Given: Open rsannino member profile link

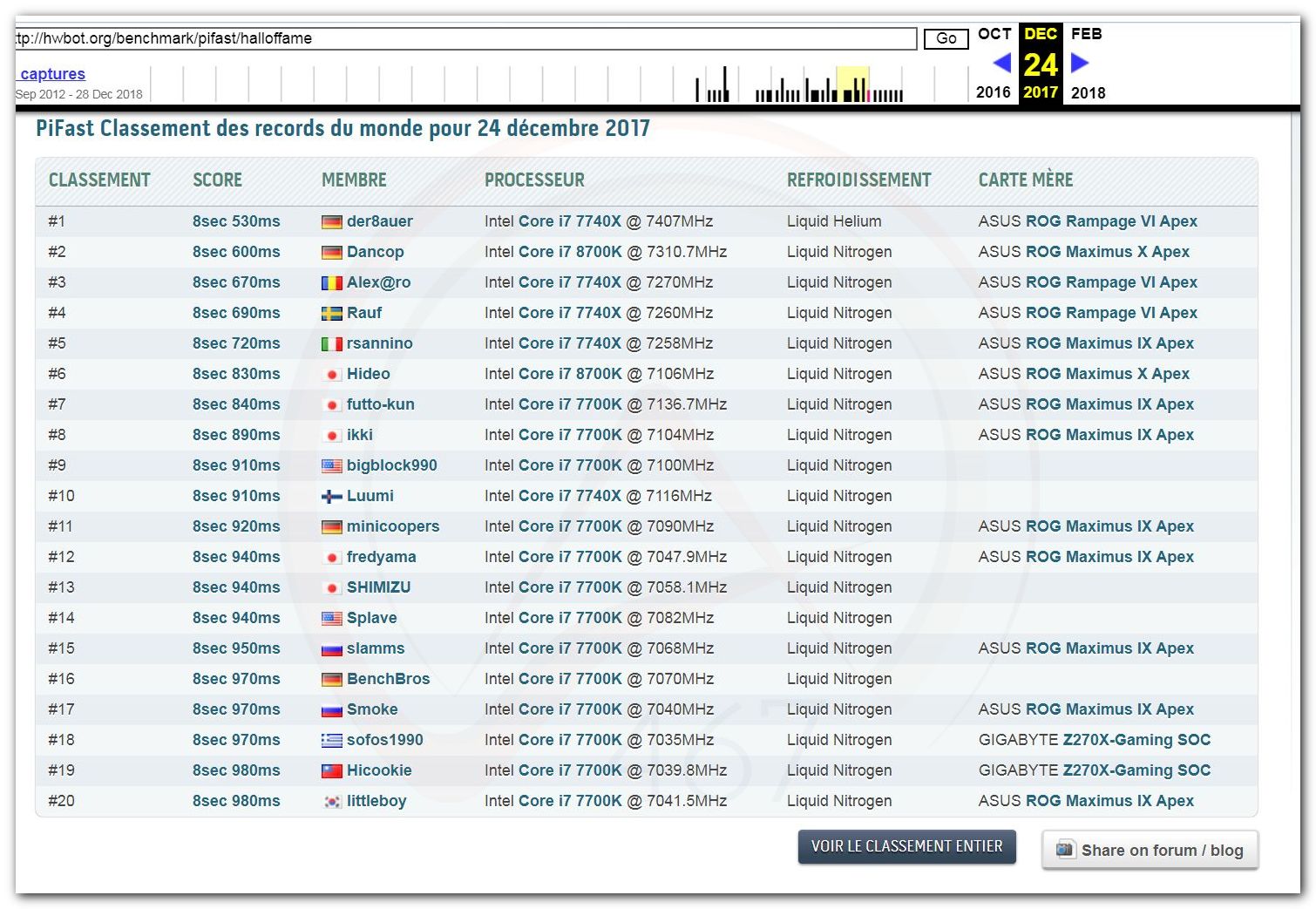Looking at the screenshot, I should [380, 343].
